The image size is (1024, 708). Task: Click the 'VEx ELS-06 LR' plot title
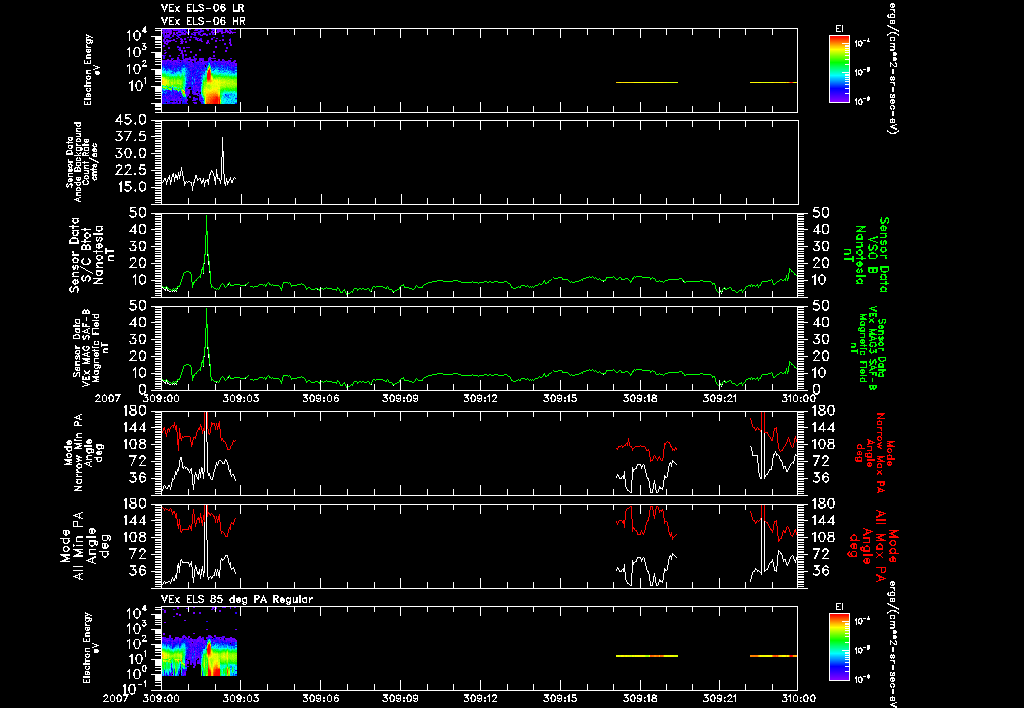click(x=203, y=8)
